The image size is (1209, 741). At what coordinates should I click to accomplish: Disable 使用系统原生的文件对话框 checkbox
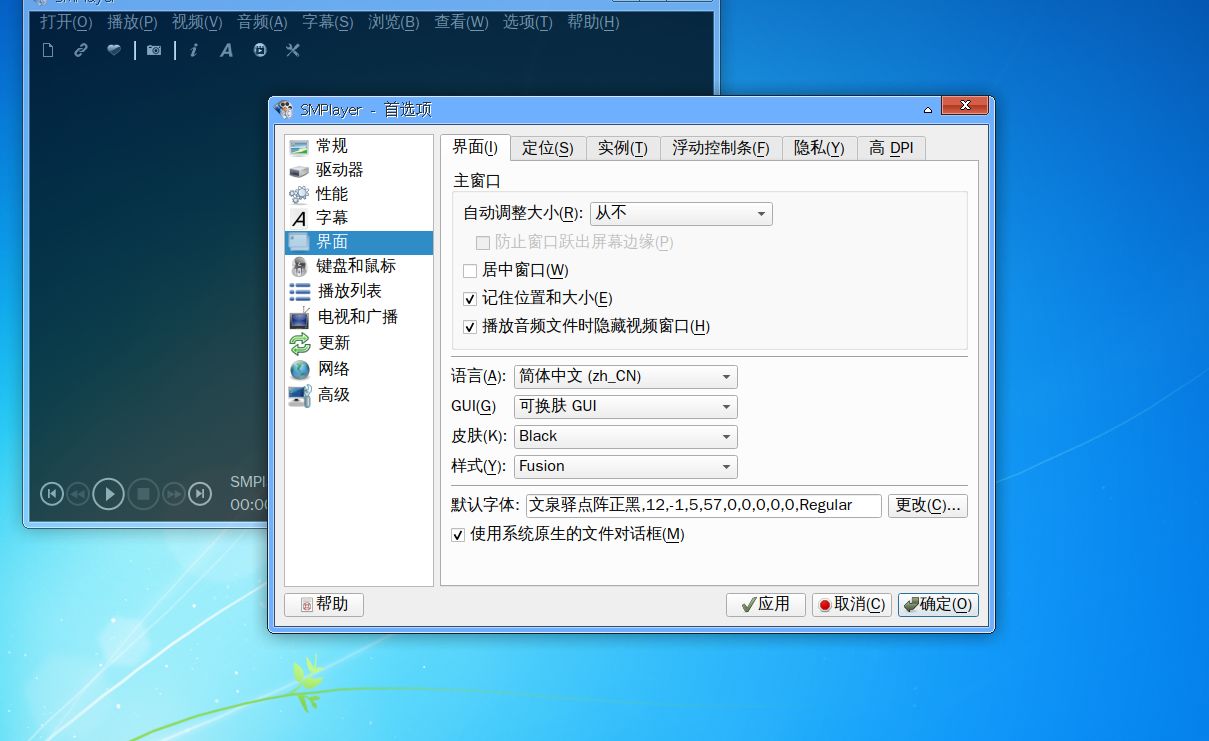click(458, 535)
